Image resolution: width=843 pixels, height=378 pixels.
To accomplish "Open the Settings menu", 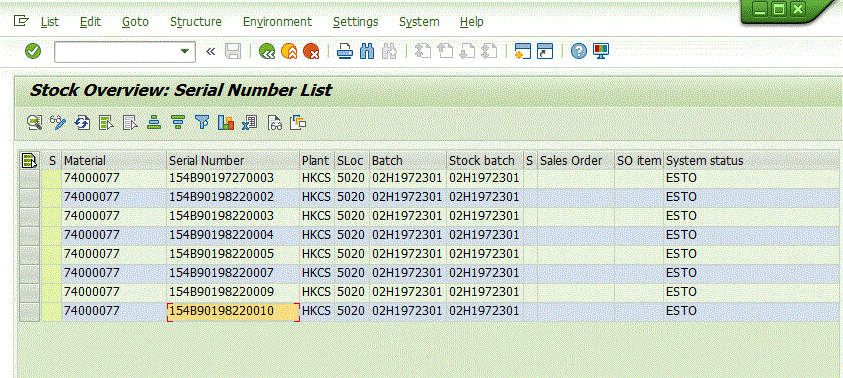I will 355,22.
